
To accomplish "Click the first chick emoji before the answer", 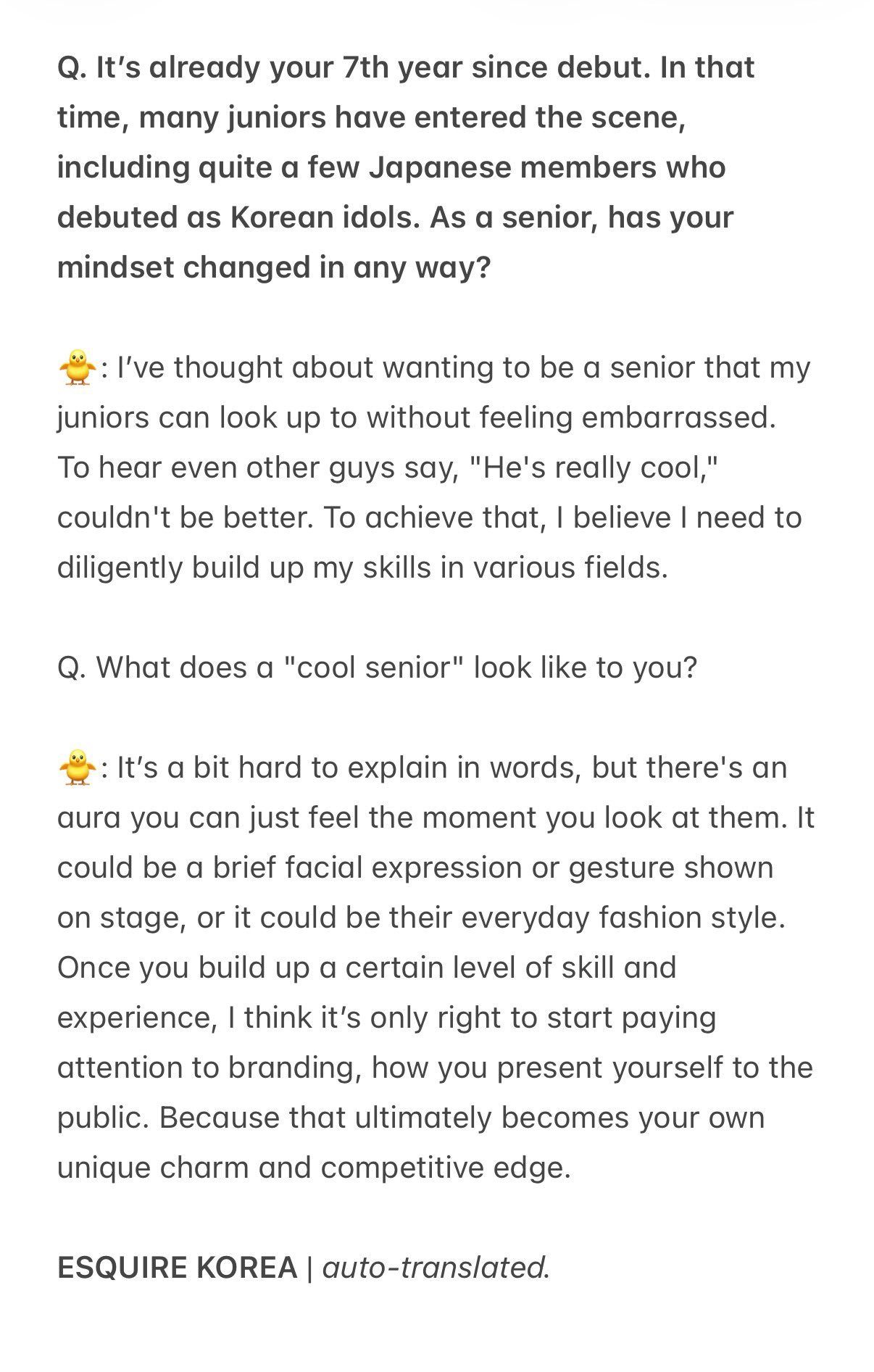I will (x=76, y=367).
